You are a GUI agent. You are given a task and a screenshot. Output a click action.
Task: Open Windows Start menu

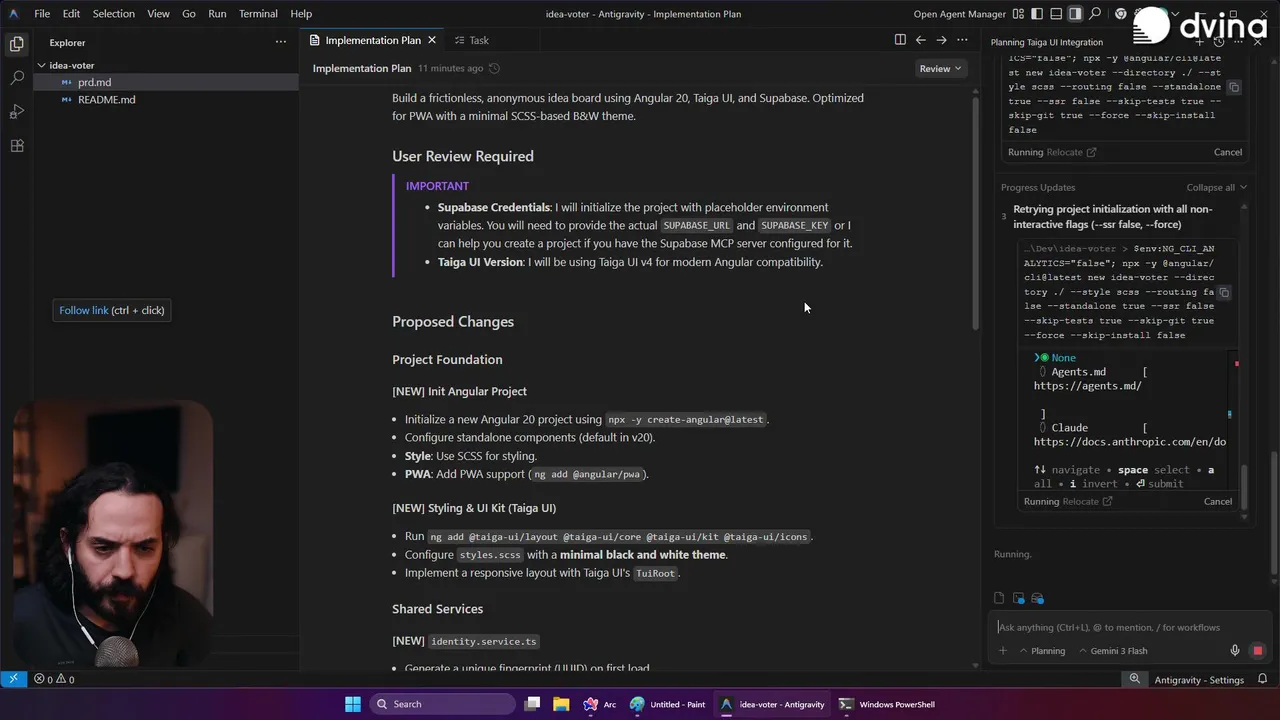352,704
